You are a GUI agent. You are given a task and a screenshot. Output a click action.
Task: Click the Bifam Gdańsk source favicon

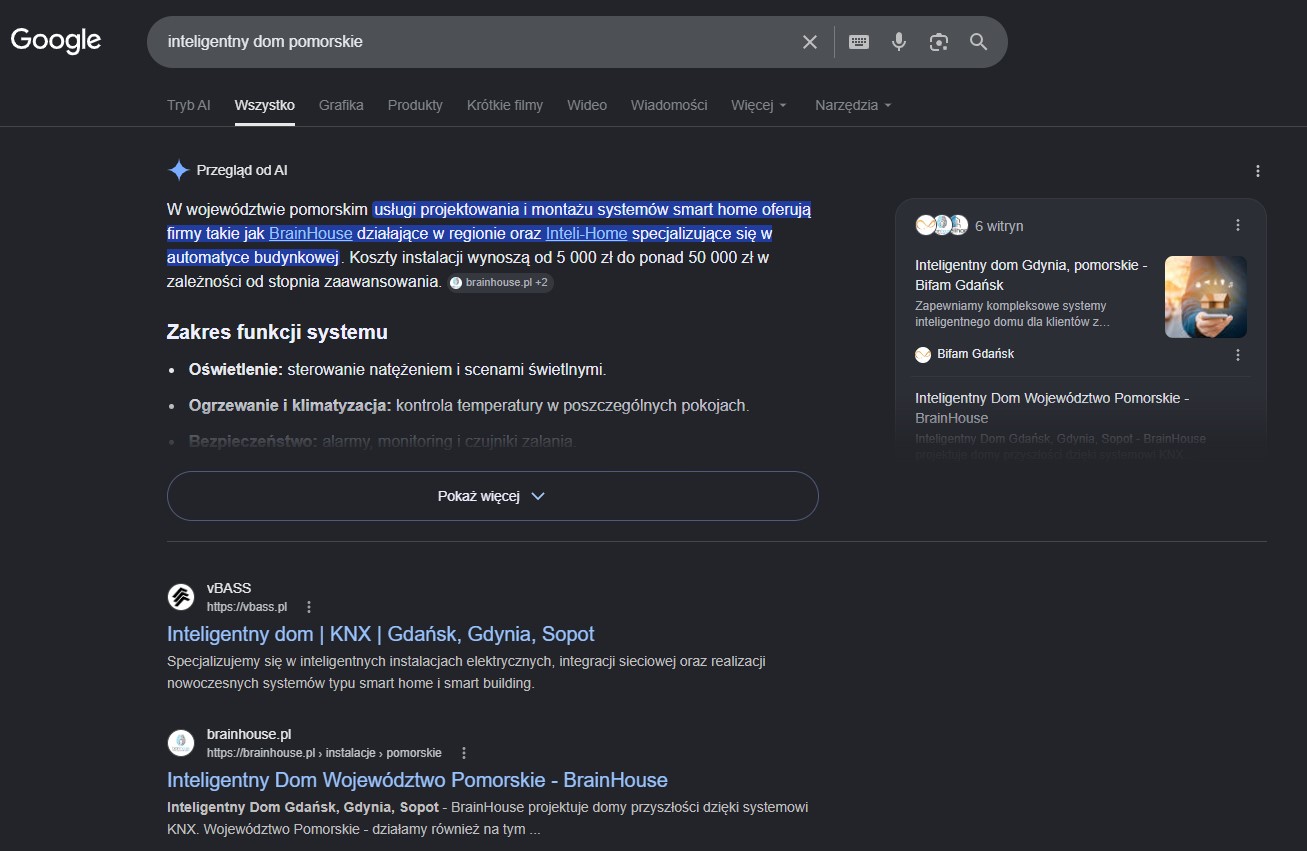click(923, 354)
